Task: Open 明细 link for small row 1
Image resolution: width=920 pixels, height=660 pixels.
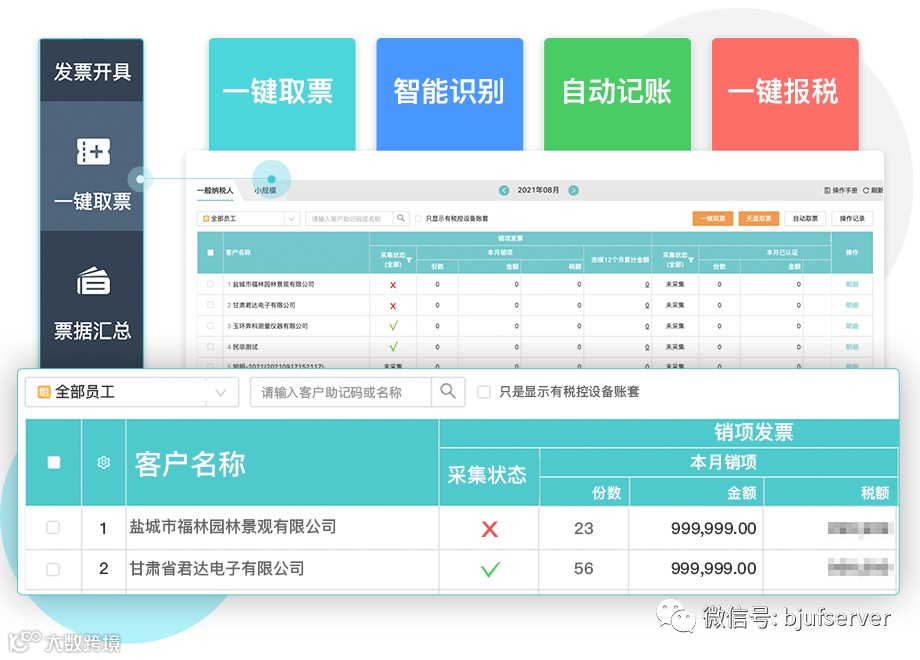Action: point(852,284)
